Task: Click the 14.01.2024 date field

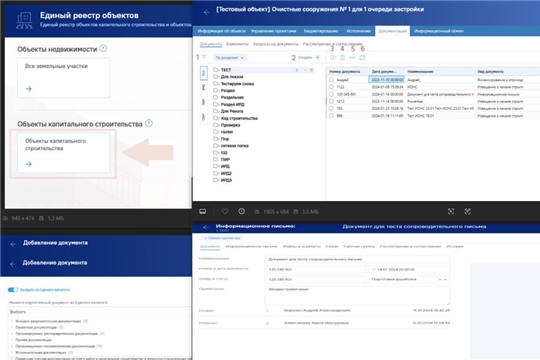Action: click(409, 269)
